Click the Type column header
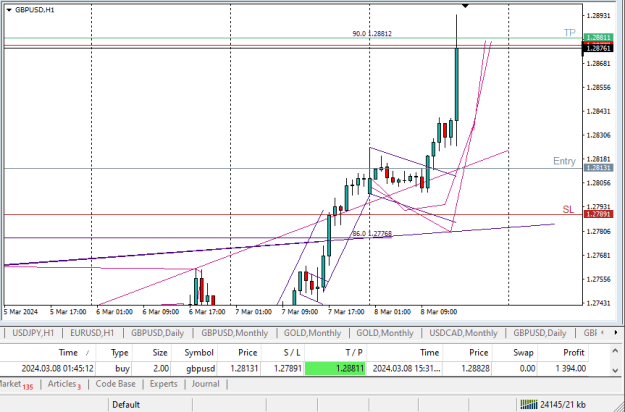This screenshot has width=625, height=412. 120,353
